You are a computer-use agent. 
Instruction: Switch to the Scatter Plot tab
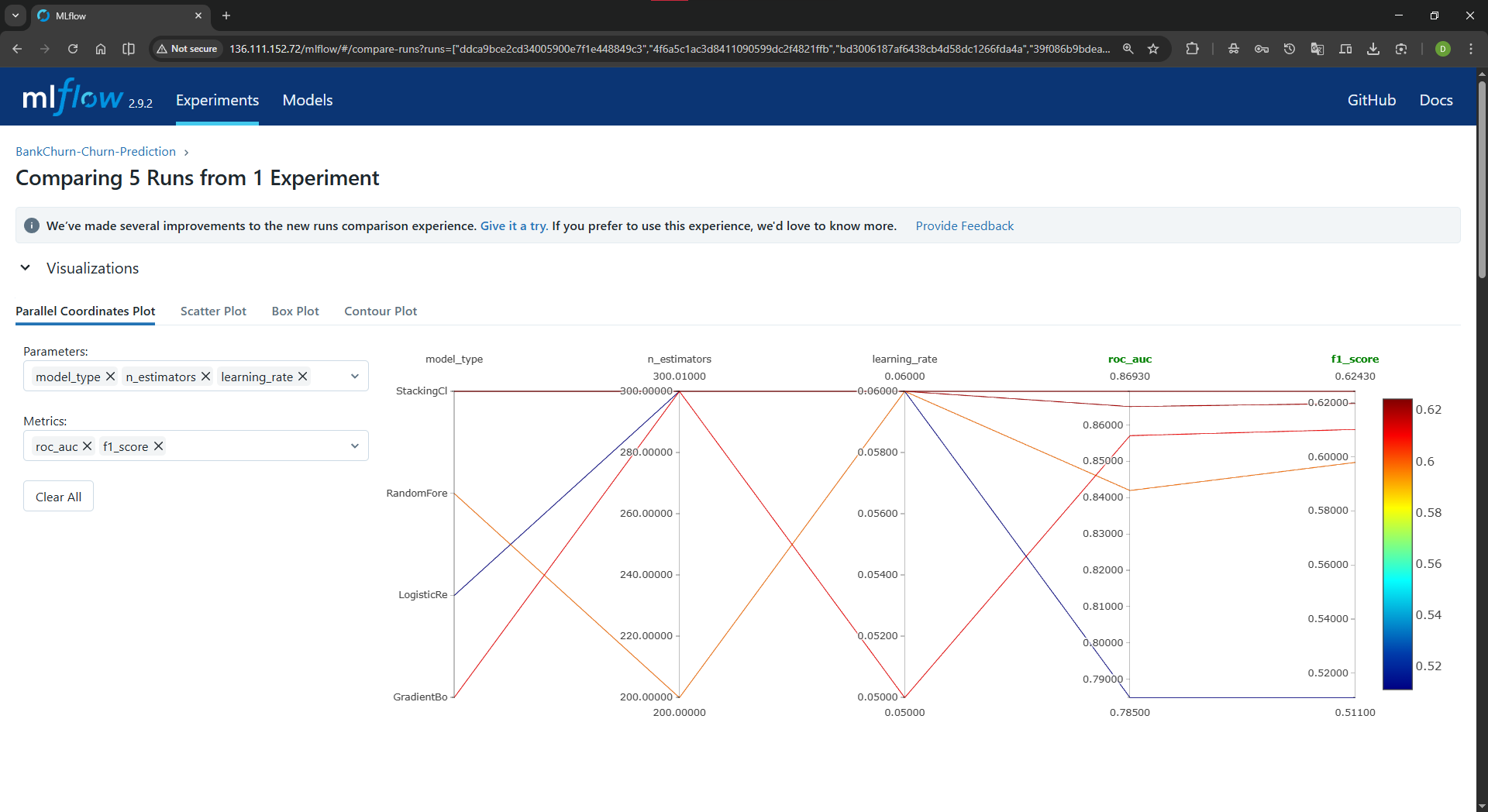pyautogui.click(x=213, y=311)
